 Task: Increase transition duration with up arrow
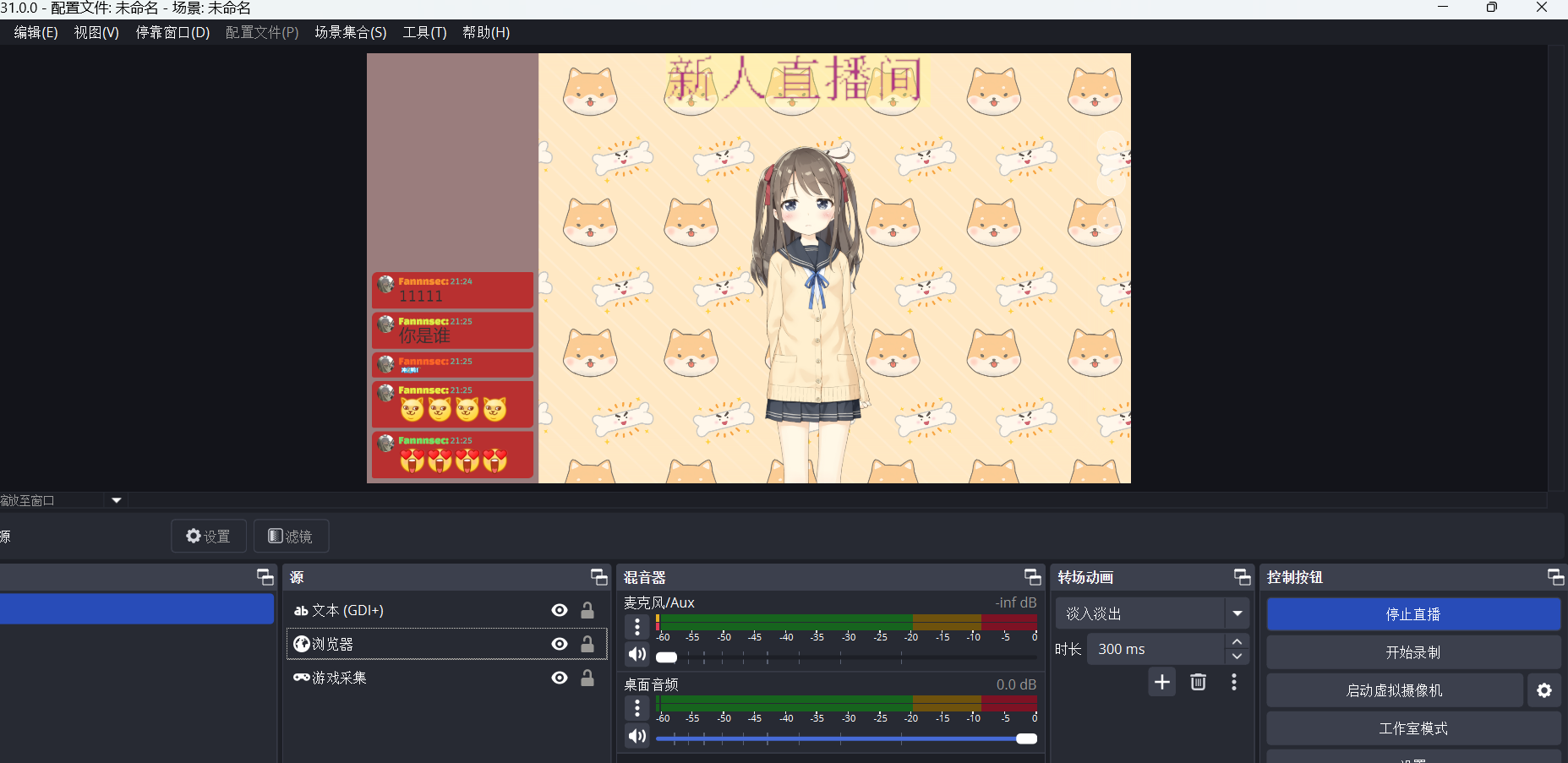pyautogui.click(x=1237, y=641)
